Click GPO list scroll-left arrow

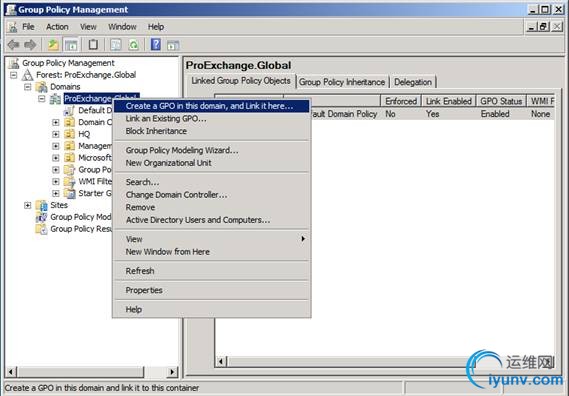click(x=221, y=361)
